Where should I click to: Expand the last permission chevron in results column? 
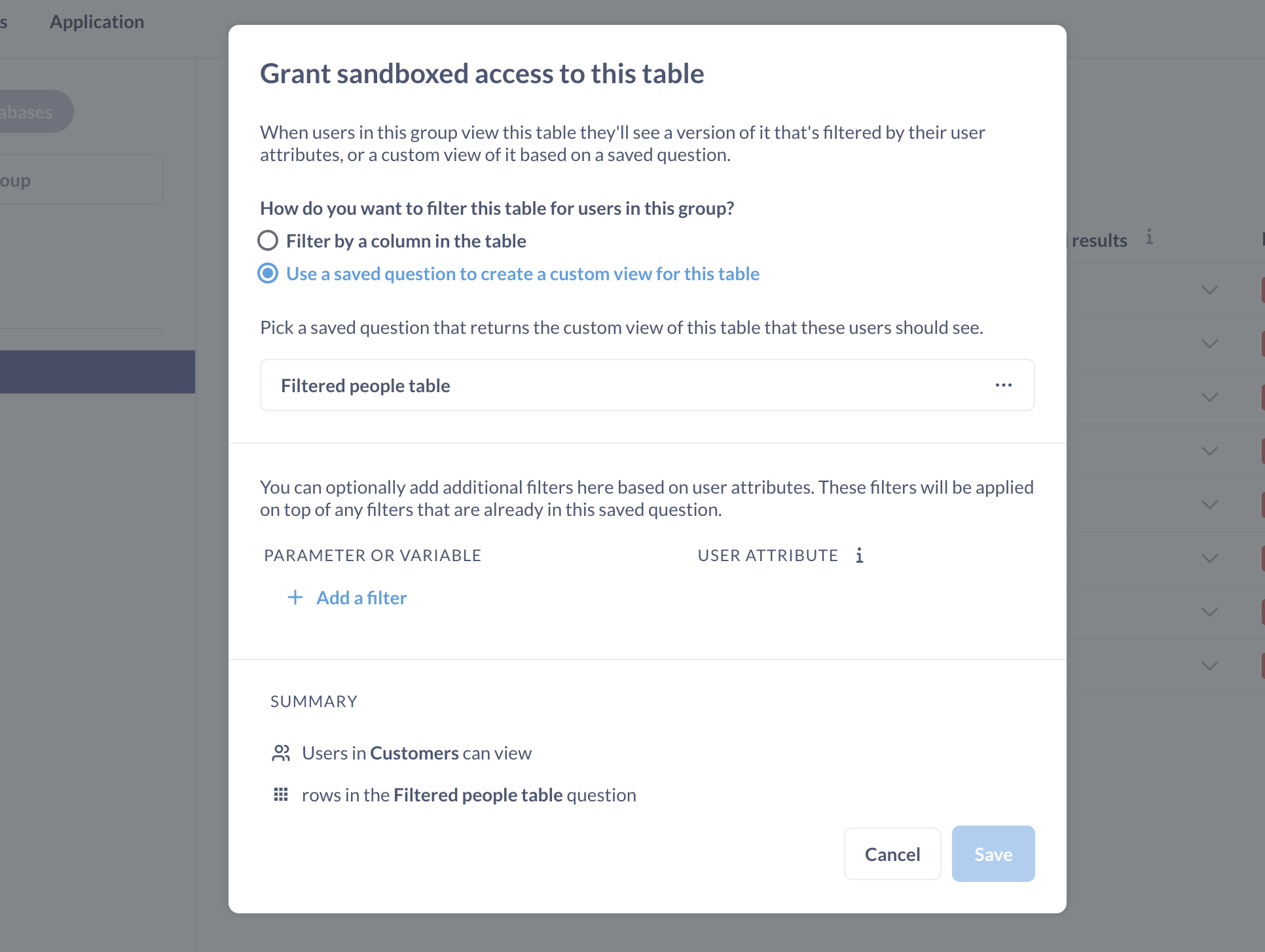coord(1209,666)
